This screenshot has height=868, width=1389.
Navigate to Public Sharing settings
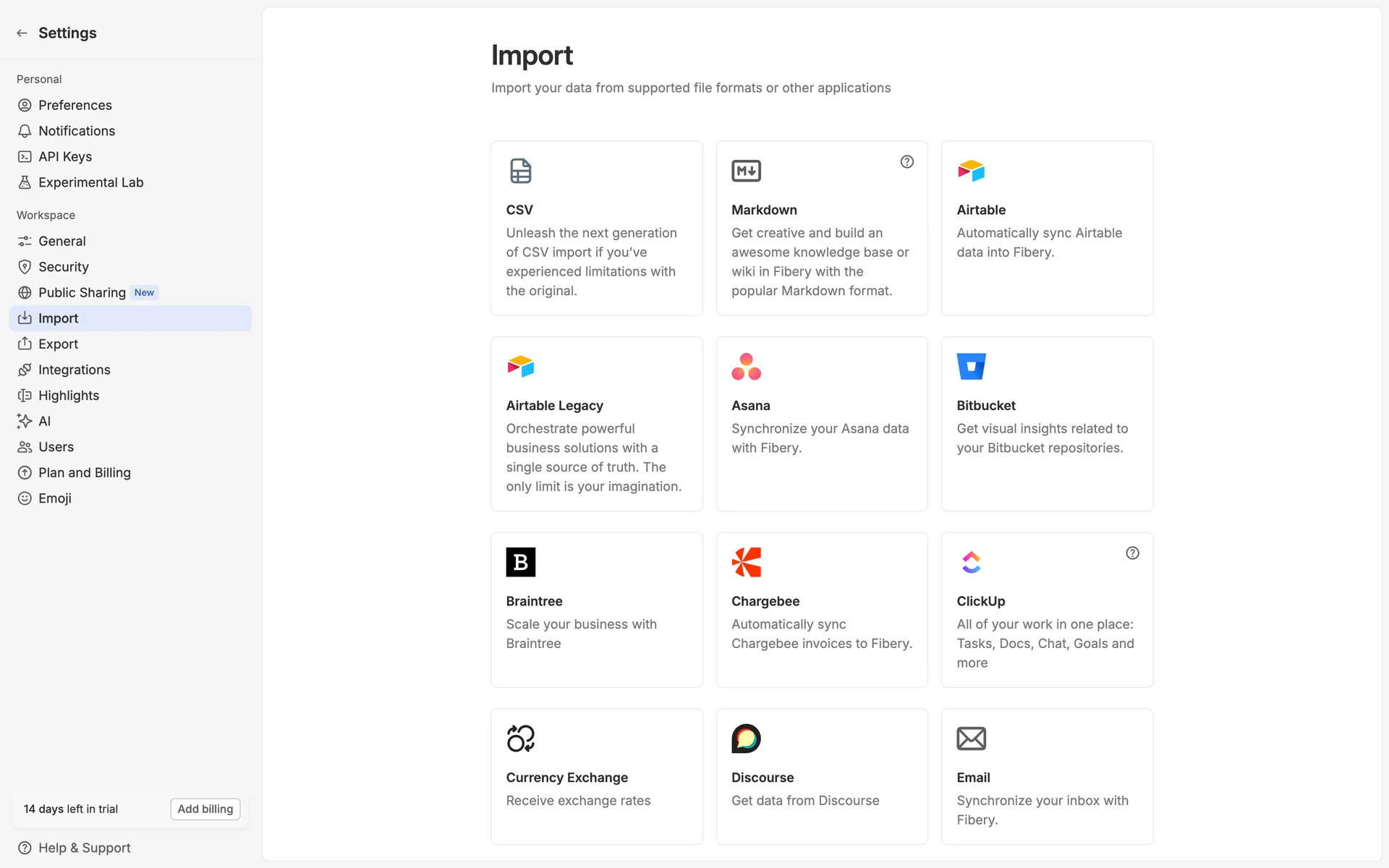click(82, 293)
